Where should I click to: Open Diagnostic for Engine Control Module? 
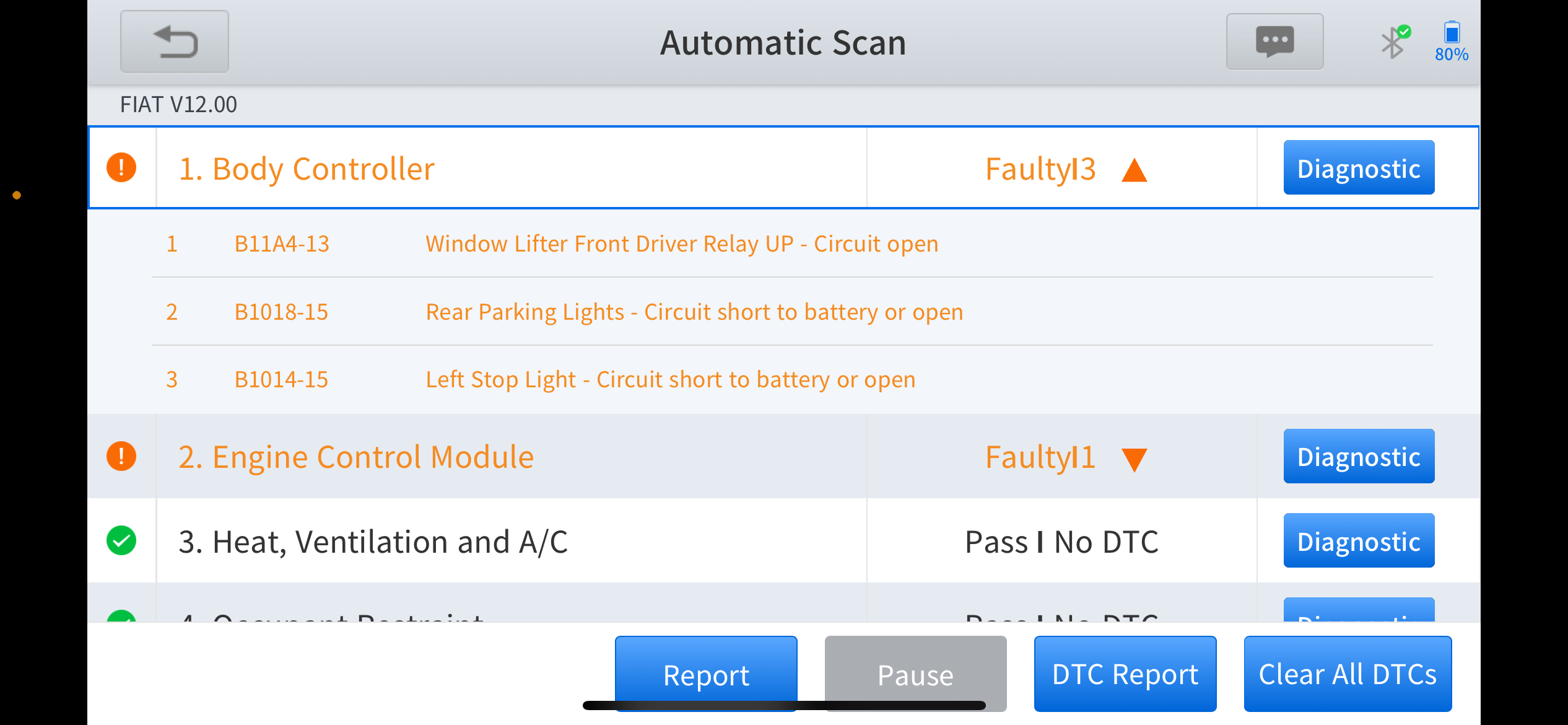tap(1359, 456)
